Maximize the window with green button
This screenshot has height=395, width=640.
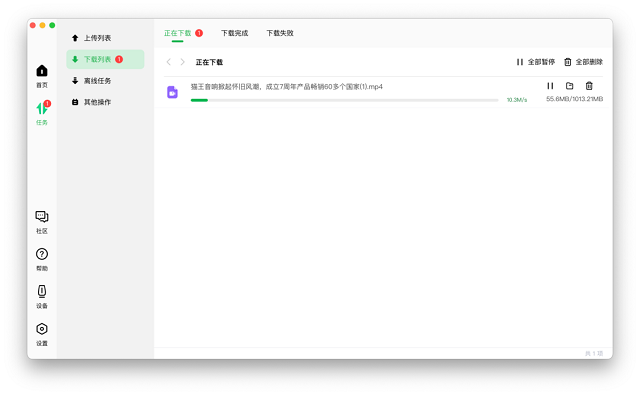coord(52,25)
